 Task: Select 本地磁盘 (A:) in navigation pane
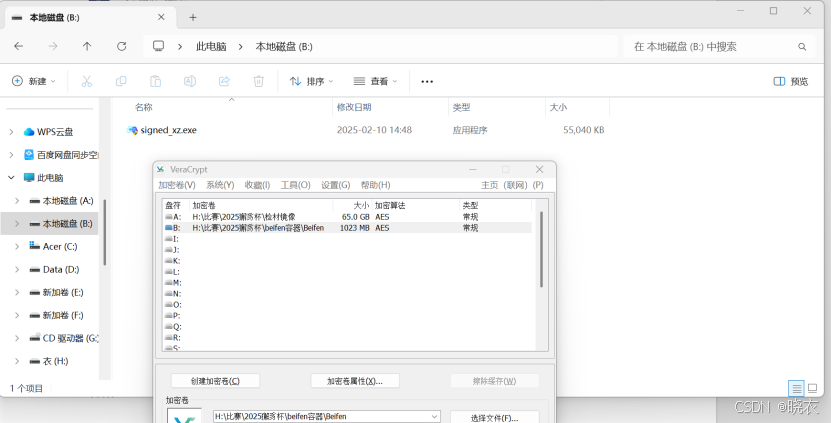pos(68,200)
